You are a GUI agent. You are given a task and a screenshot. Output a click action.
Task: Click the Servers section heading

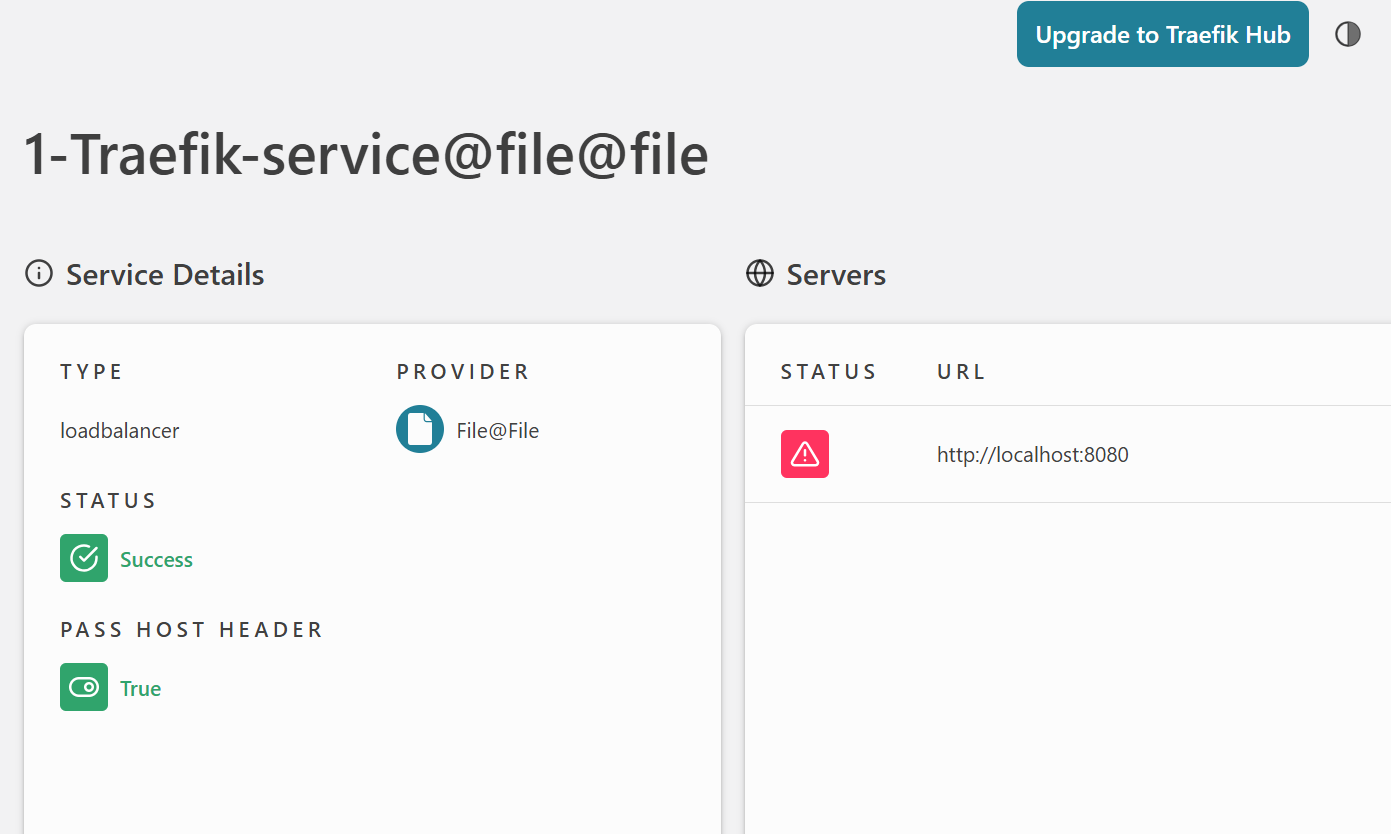(x=836, y=275)
